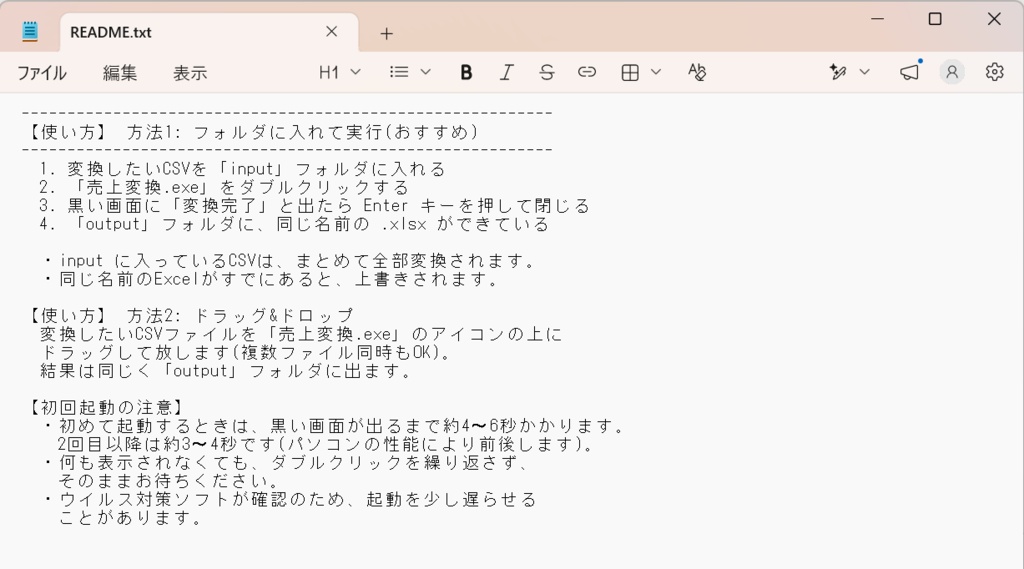The image size is (1024, 569).
Task: Open the 表示 menu
Action: (x=190, y=73)
